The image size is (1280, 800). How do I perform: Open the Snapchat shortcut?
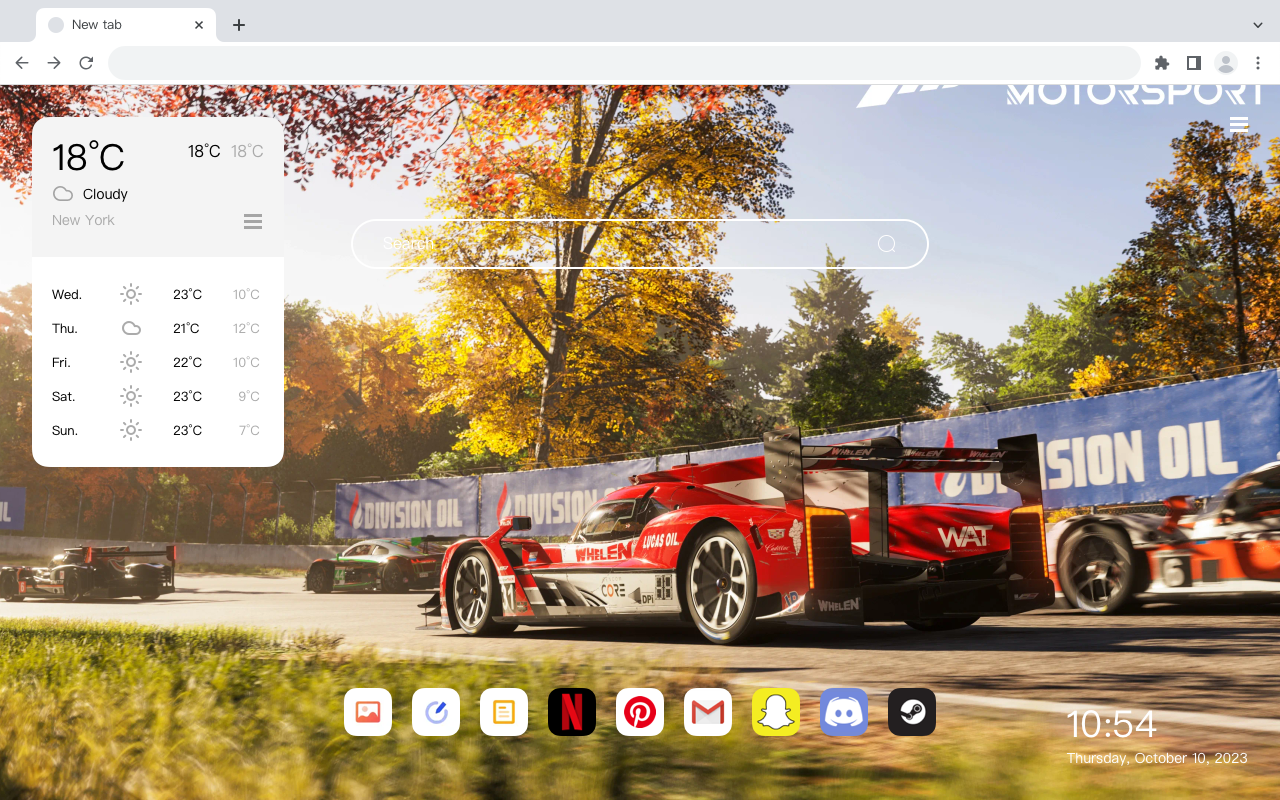[776, 712]
